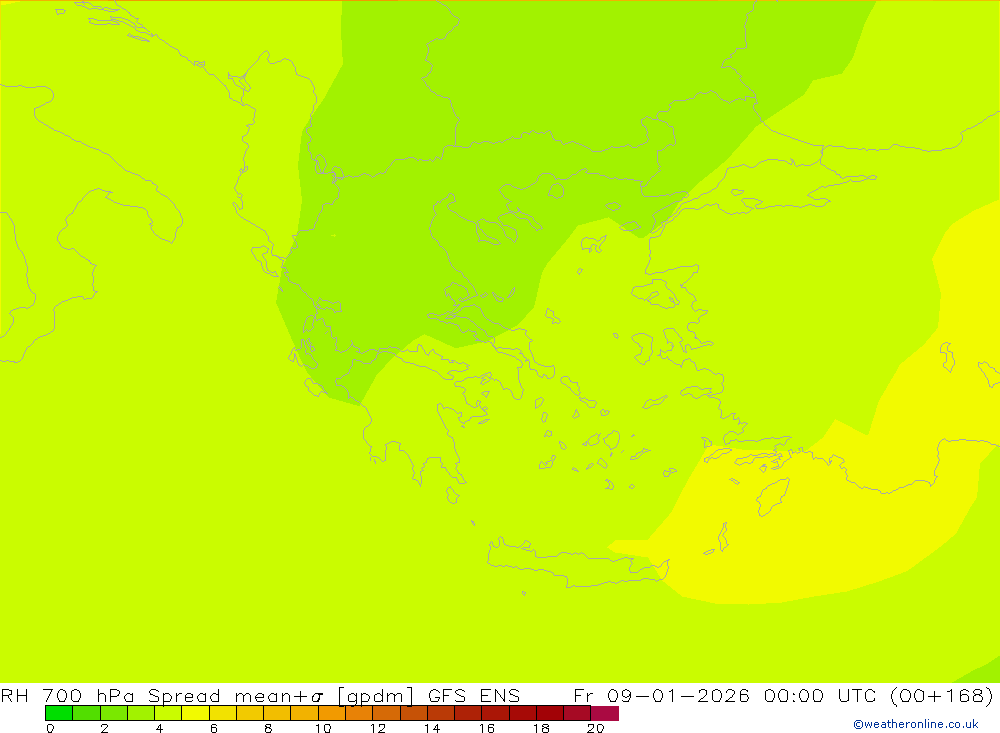Click the legend swatch just right of label 16
1000x733 pixels.
(x=496, y=713)
